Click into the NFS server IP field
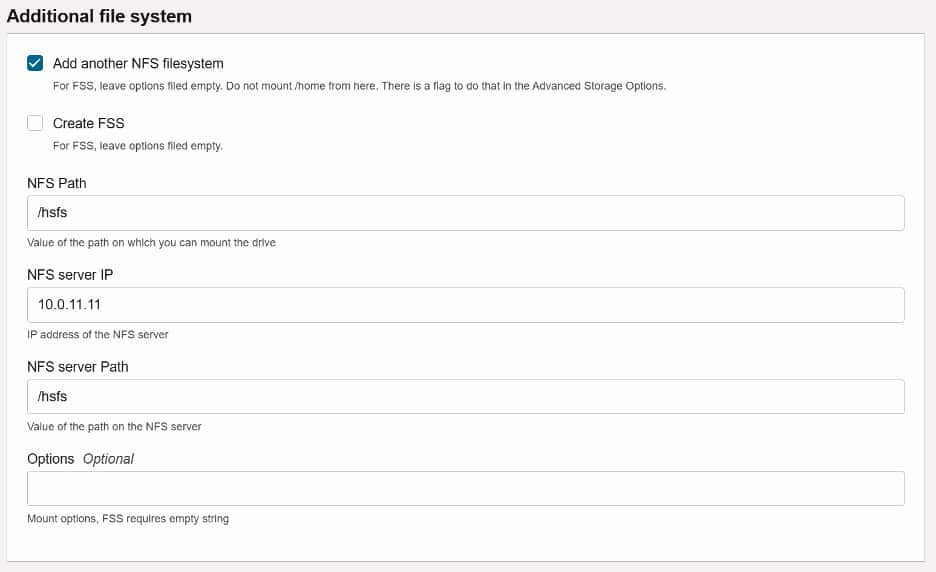Screen dimensions: 936x572 click(465, 305)
